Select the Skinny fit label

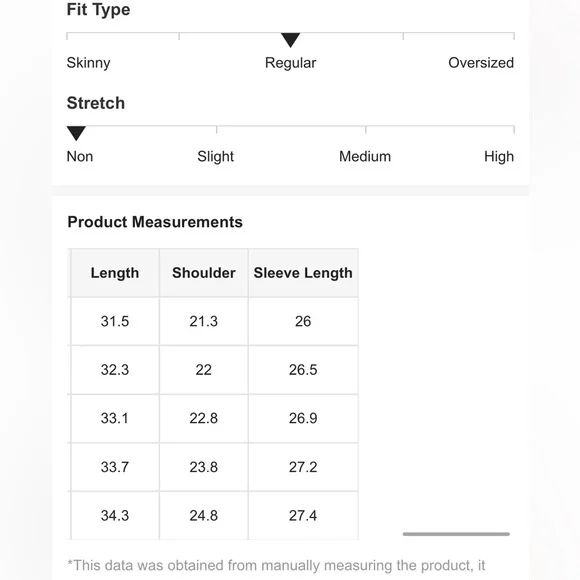tap(88, 63)
